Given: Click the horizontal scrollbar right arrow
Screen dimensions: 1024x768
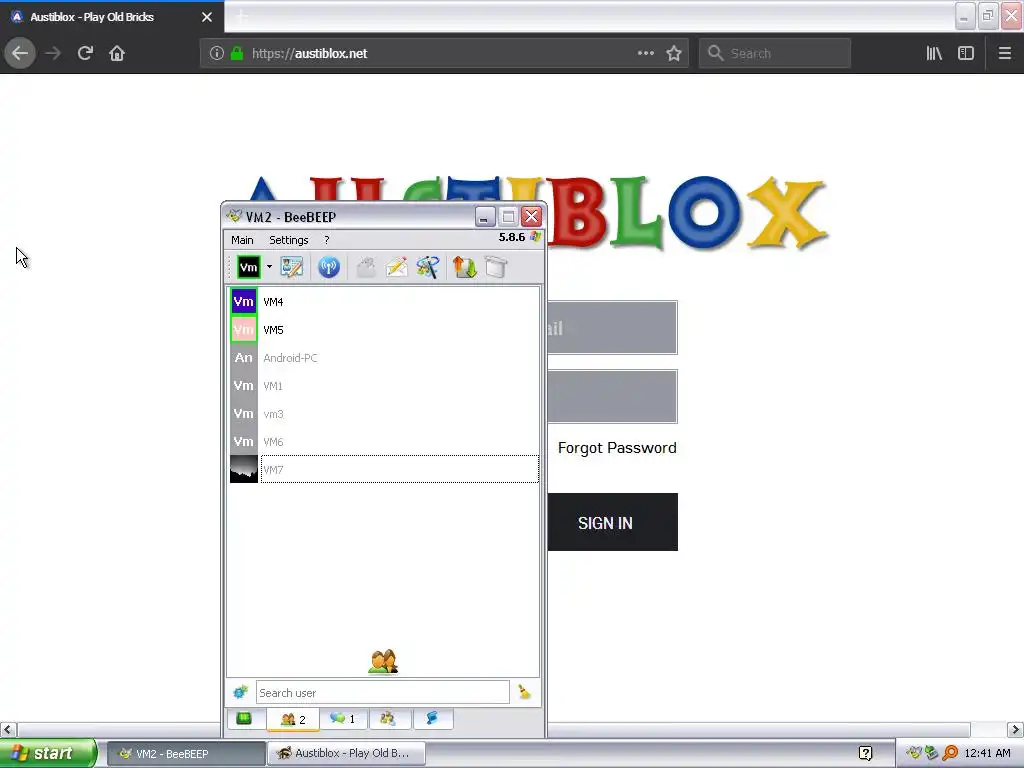Looking at the screenshot, I should click(1015, 729).
